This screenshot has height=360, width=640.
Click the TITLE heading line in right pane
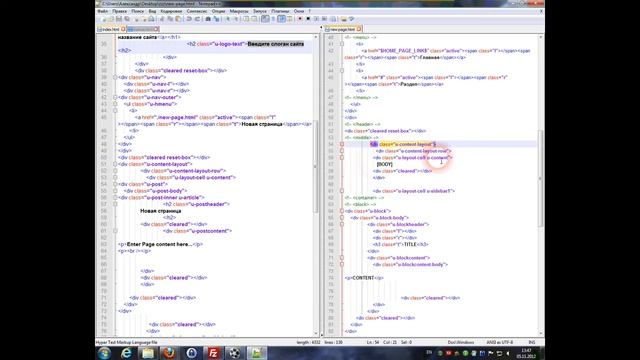[400, 244]
